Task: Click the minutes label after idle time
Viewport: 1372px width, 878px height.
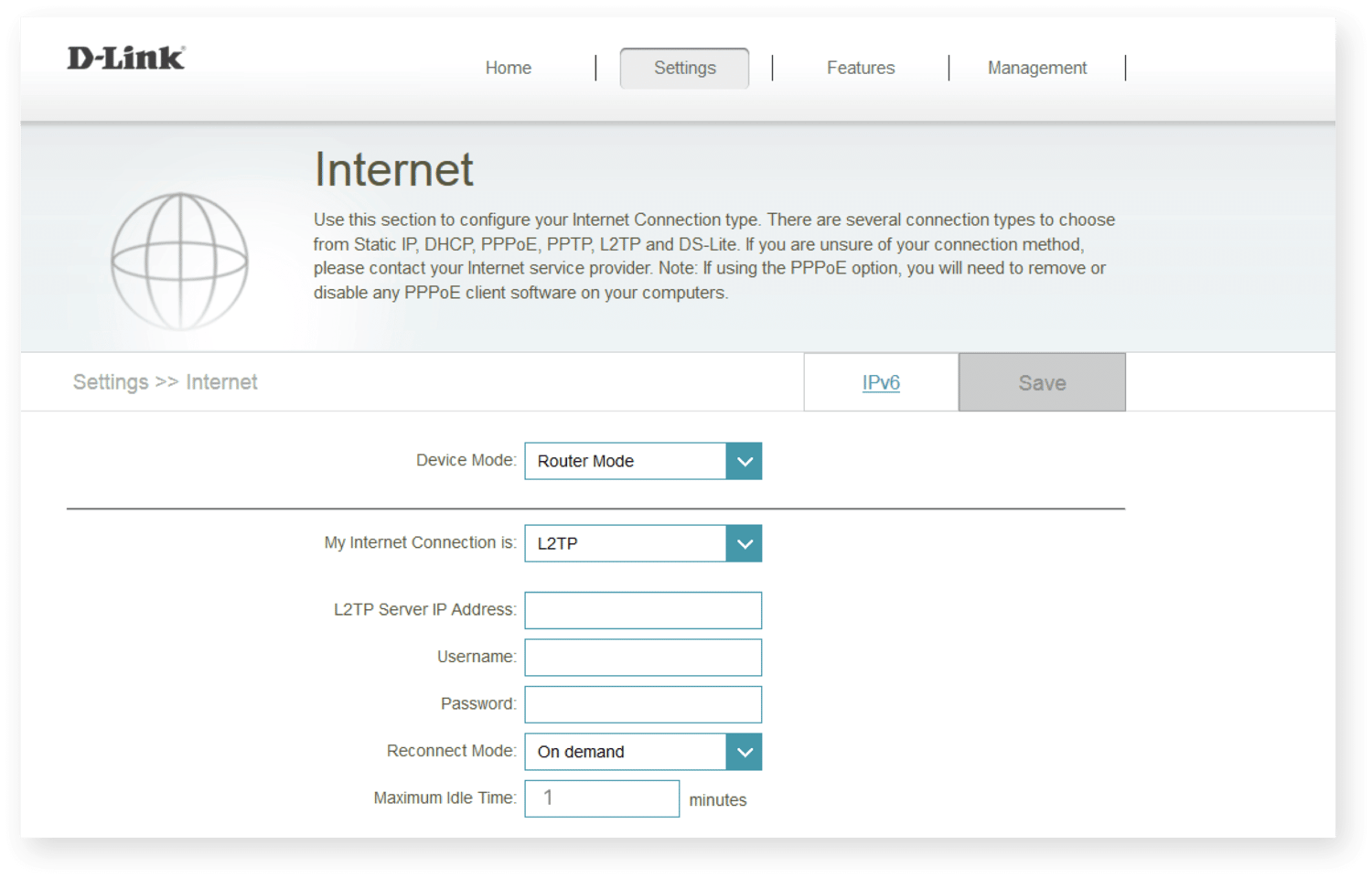Action: coord(717,800)
